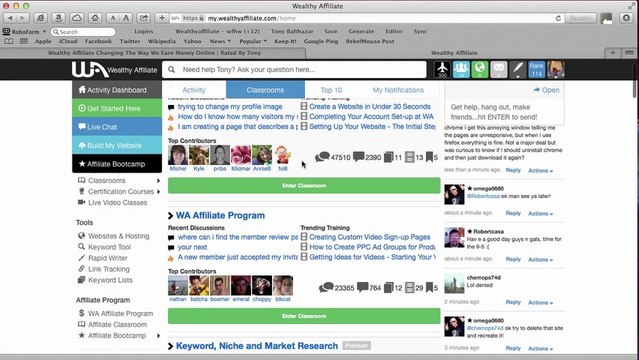Open the network people icon in header

coord(461,69)
